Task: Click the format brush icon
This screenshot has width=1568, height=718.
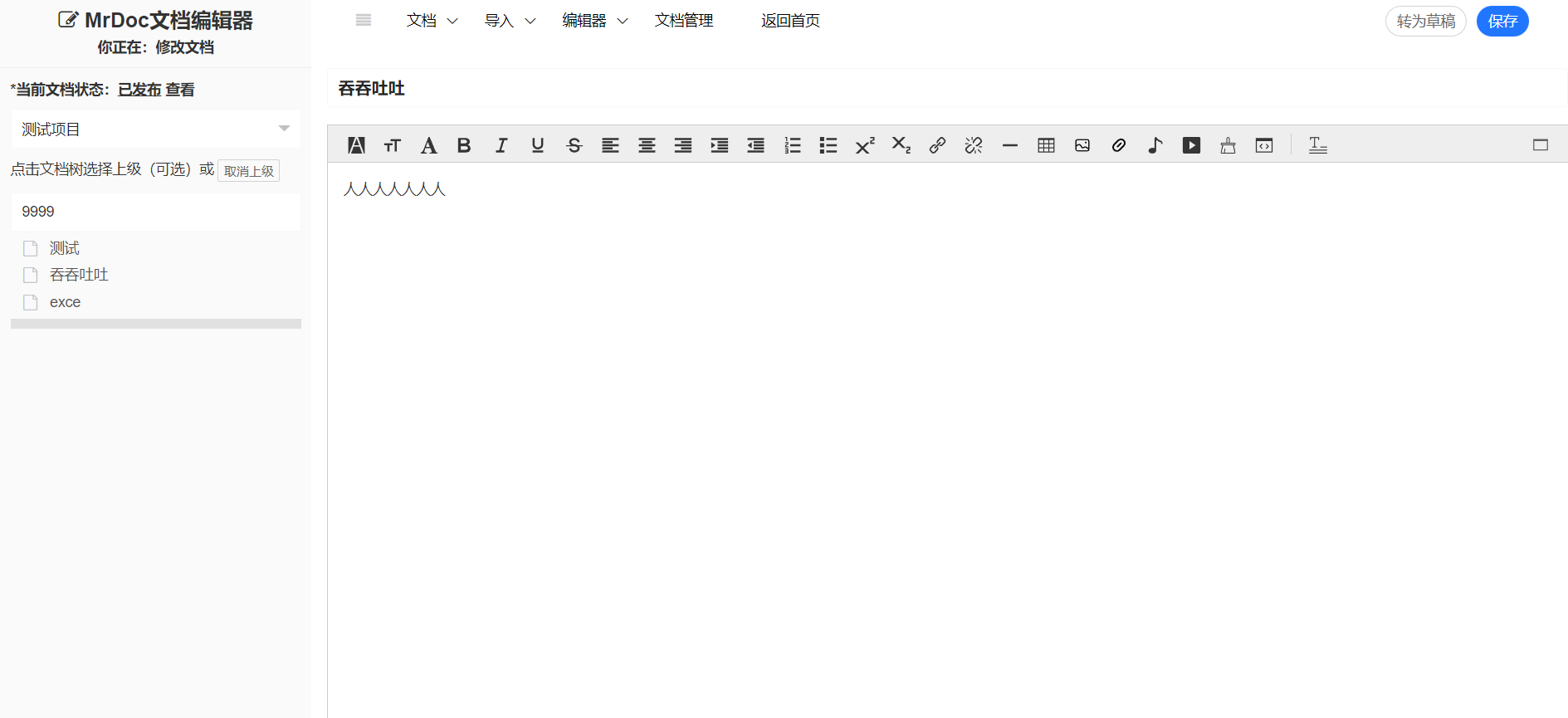Action: tap(1228, 145)
